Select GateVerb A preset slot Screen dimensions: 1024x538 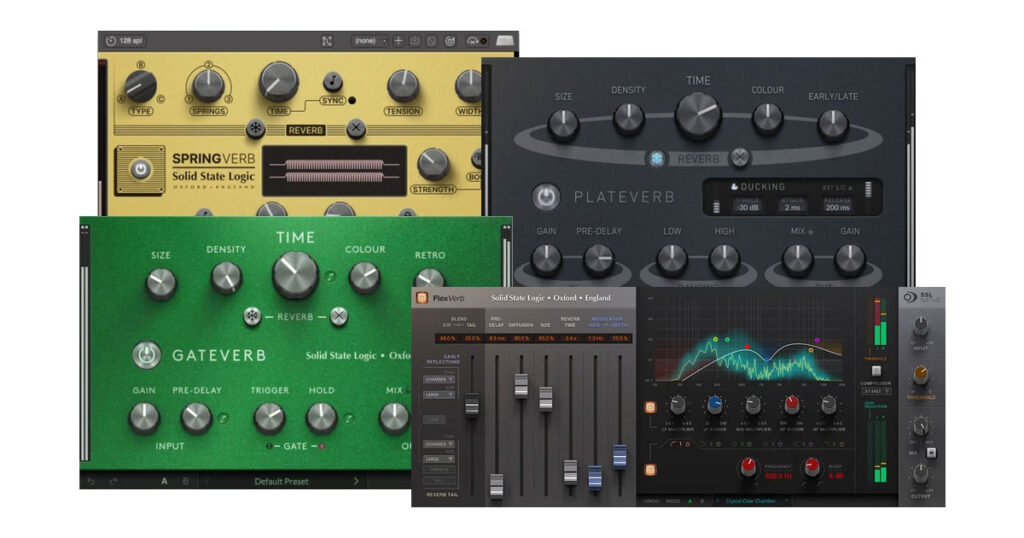pyautogui.click(x=164, y=481)
